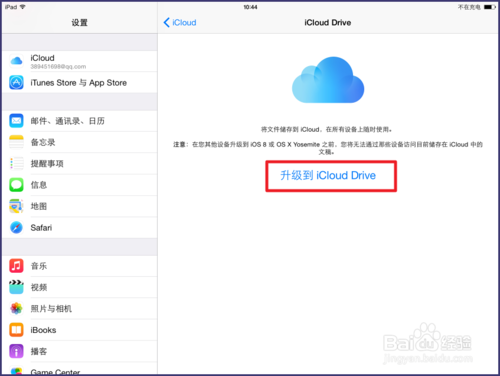Tap the 10:44 clock in status bar
Viewport: 500px width, 376px height.
coord(250,7)
